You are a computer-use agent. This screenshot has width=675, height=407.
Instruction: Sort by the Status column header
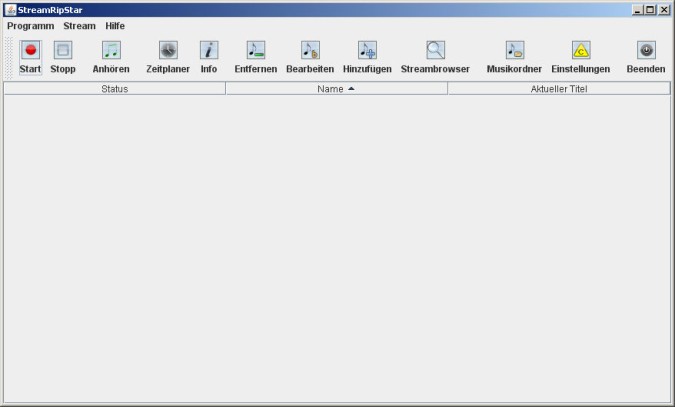pos(115,89)
